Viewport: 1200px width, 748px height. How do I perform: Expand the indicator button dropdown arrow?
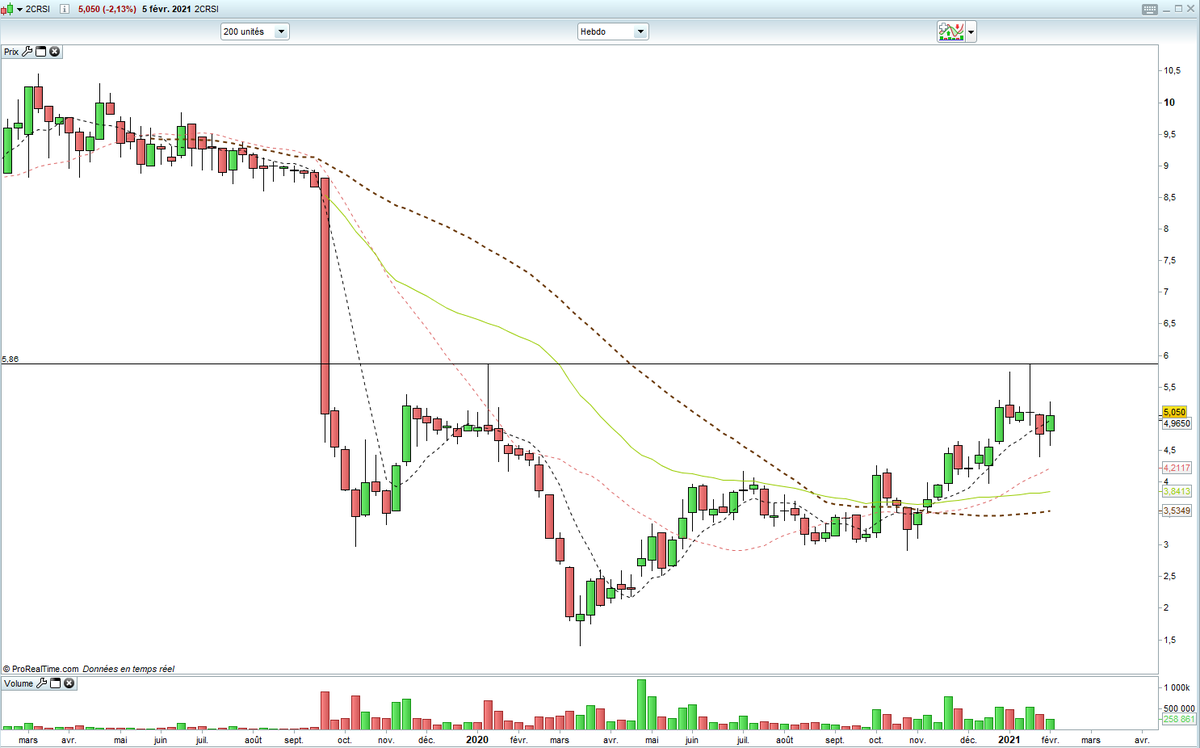click(971, 32)
